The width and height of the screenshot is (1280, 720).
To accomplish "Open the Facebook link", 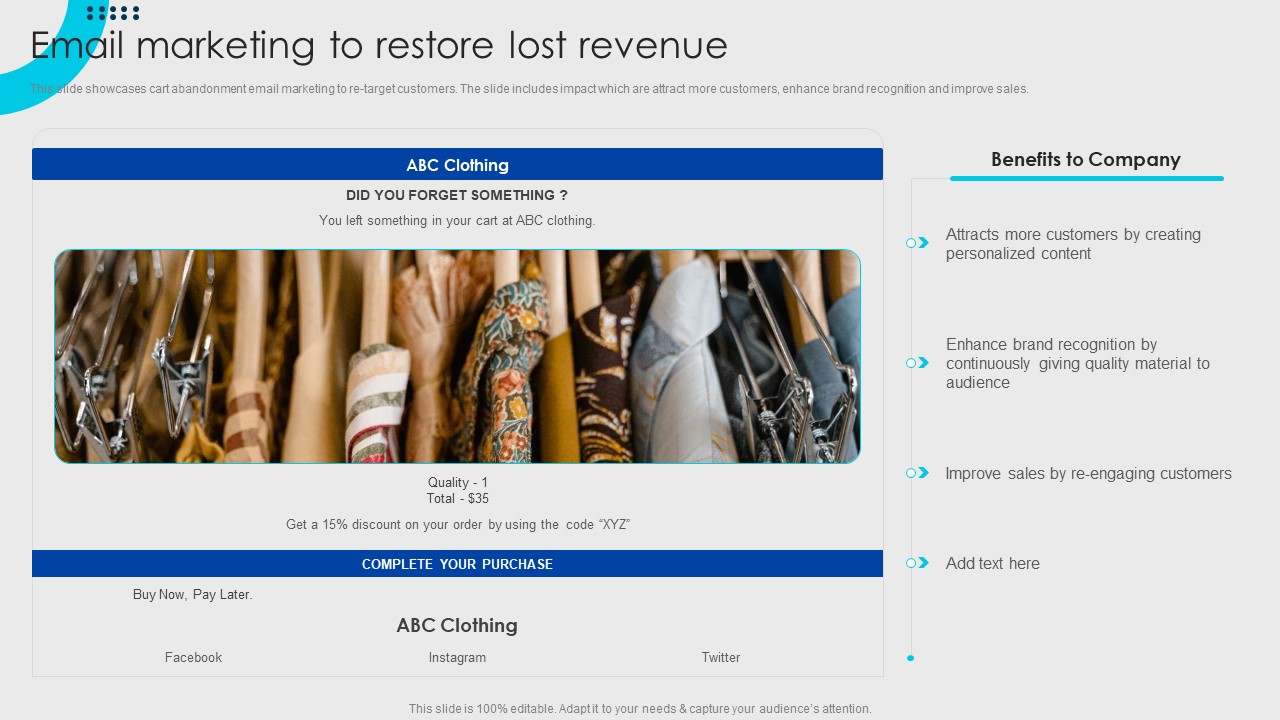I will point(193,657).
